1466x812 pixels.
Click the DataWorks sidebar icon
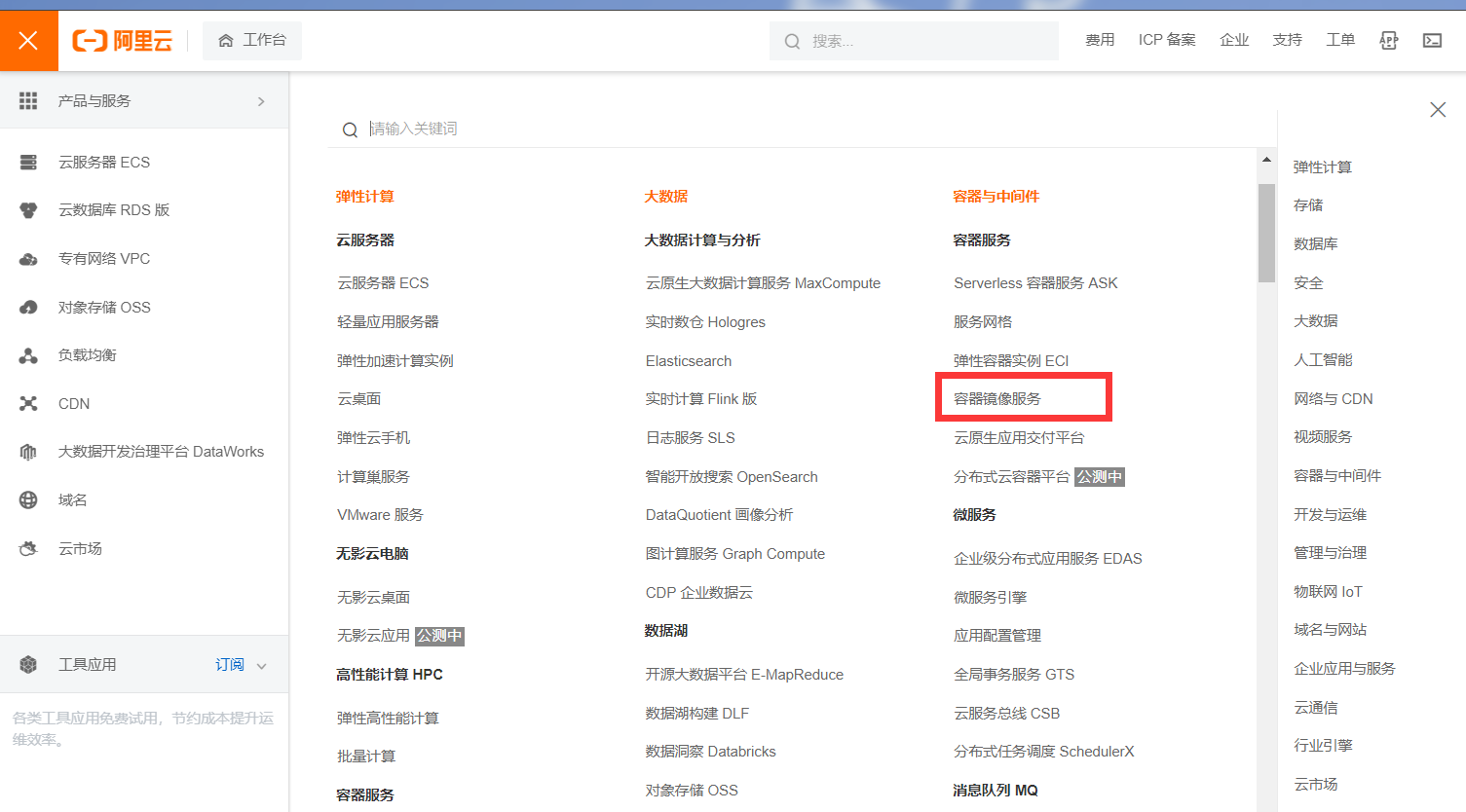[28, 452]
